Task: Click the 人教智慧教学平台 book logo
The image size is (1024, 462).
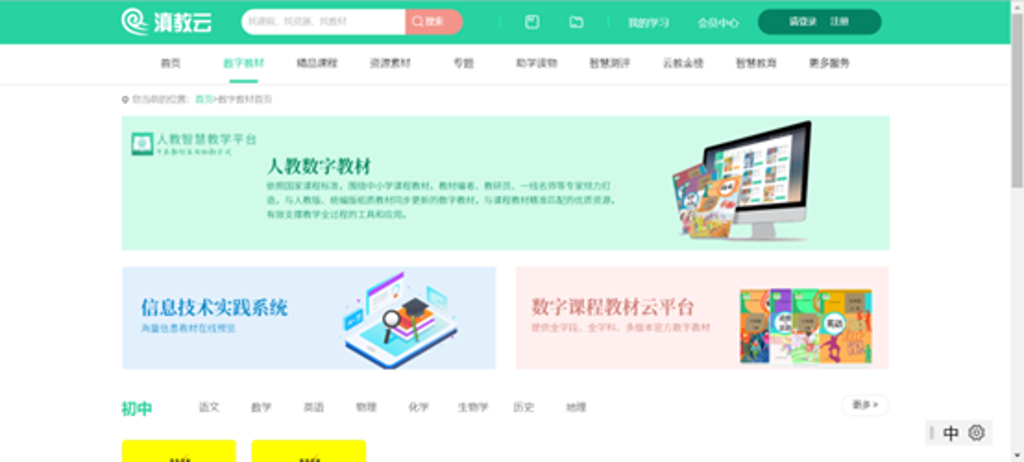Action: (142, 144)
